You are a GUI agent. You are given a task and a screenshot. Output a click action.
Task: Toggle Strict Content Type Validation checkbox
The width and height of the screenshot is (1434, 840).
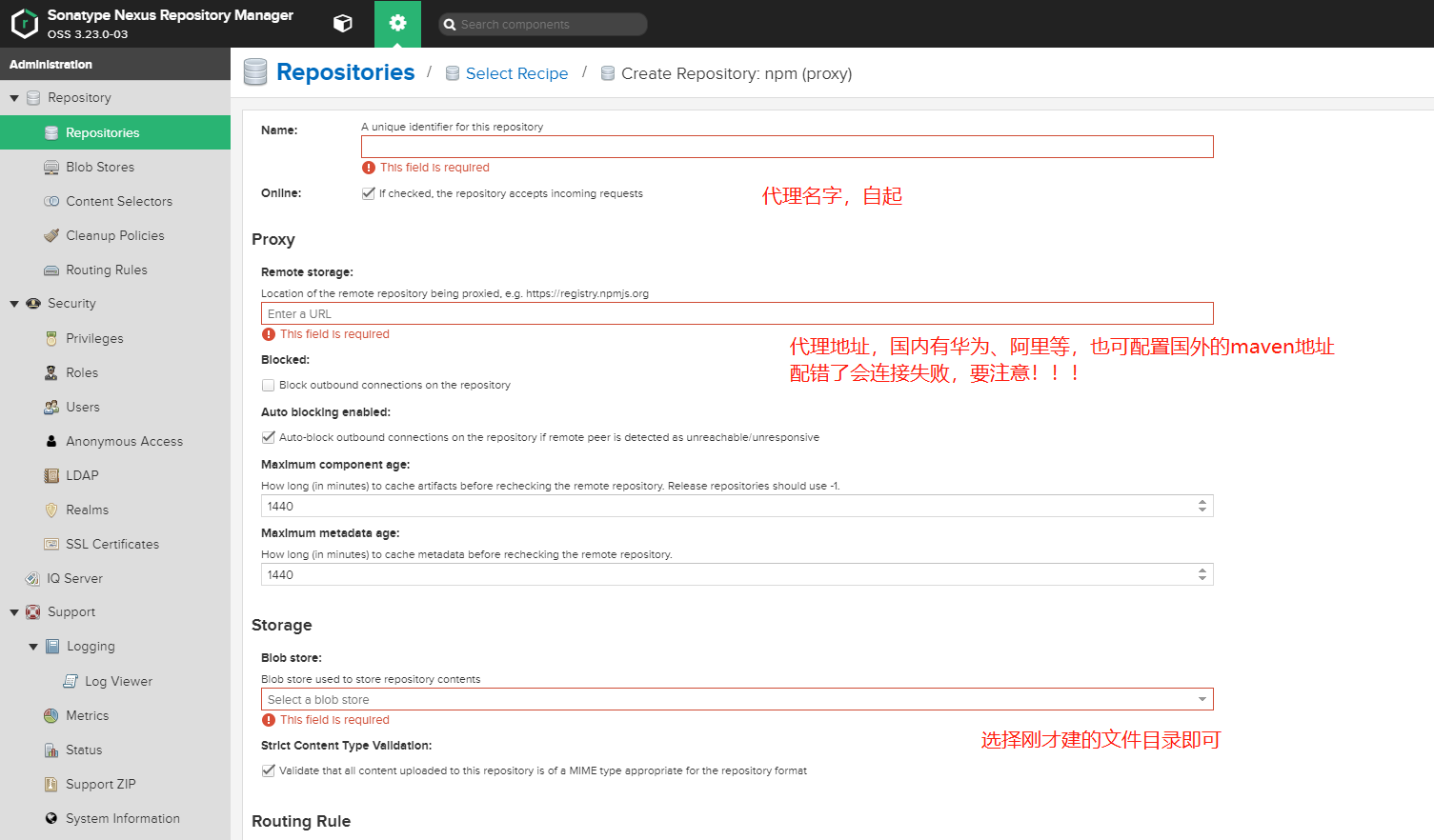[268, 770]
